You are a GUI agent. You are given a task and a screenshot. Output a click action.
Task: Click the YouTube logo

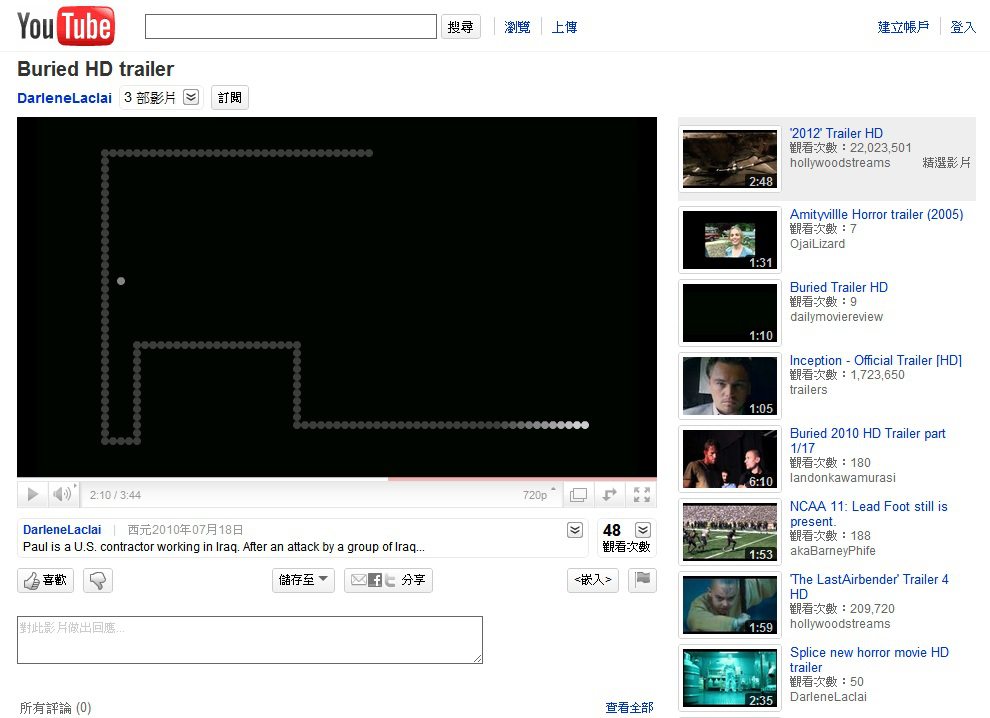(66, 26)
